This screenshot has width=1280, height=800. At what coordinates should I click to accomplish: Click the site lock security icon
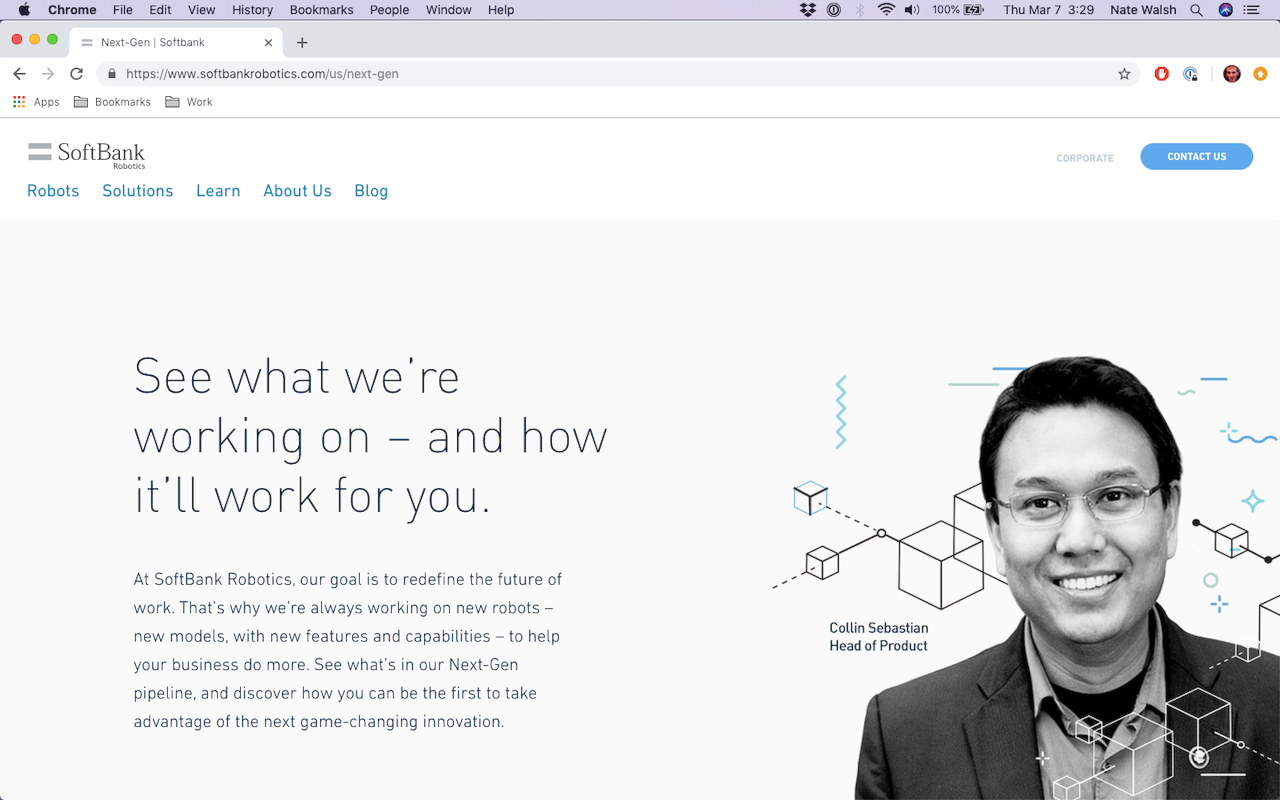tap(111, 74)
